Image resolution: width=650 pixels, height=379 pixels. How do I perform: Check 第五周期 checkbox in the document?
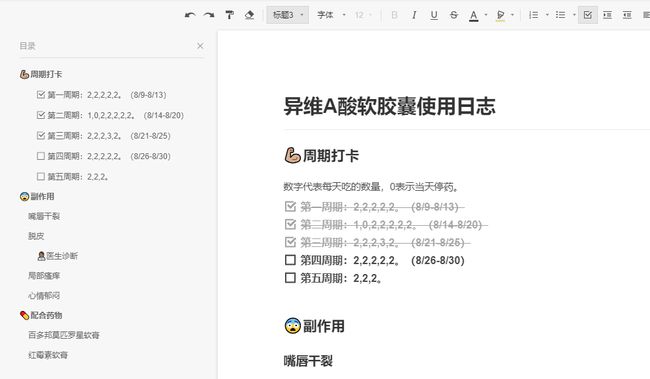click(x=290, y=278)
